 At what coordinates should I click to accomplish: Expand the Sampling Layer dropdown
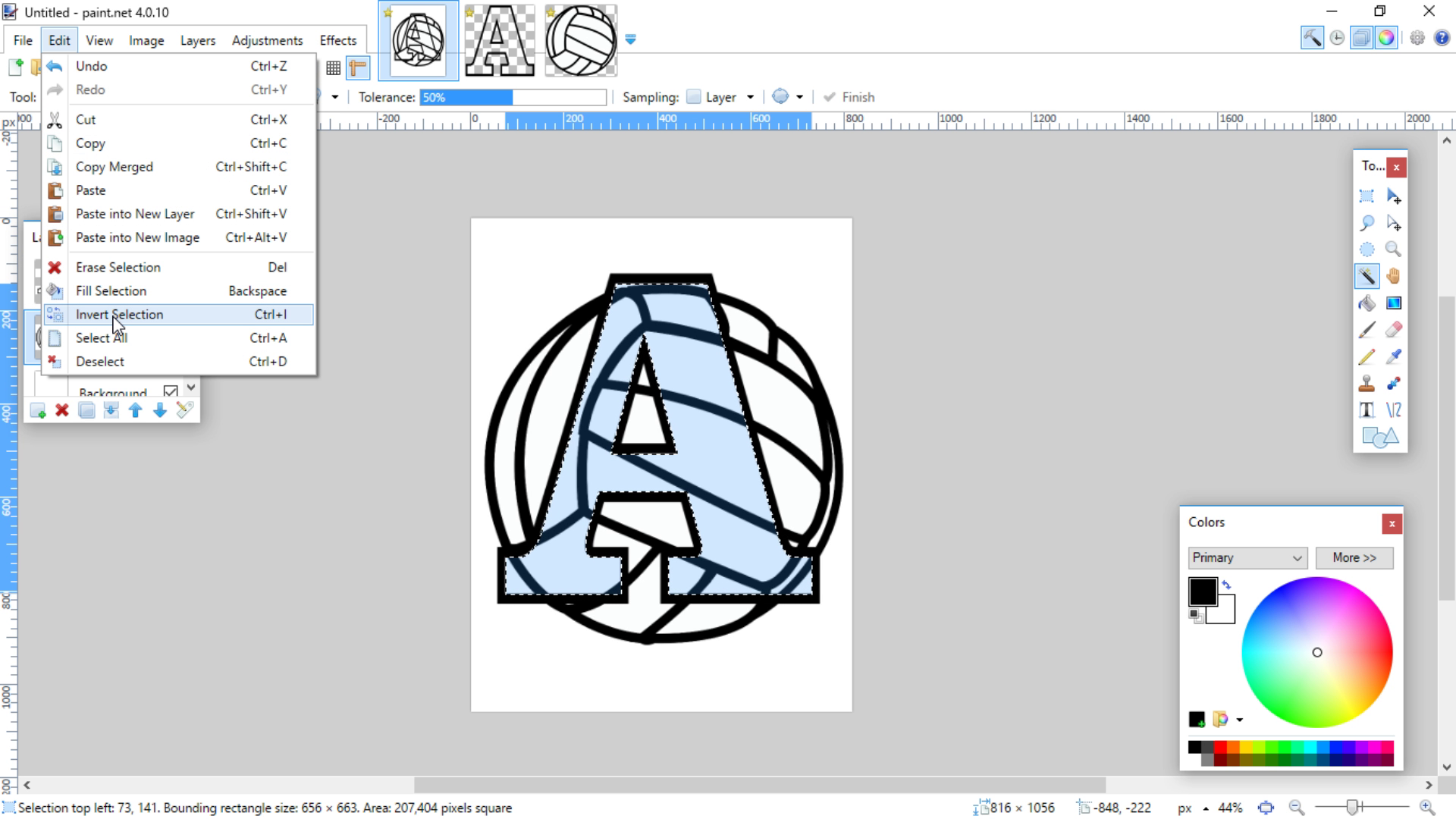750,97
